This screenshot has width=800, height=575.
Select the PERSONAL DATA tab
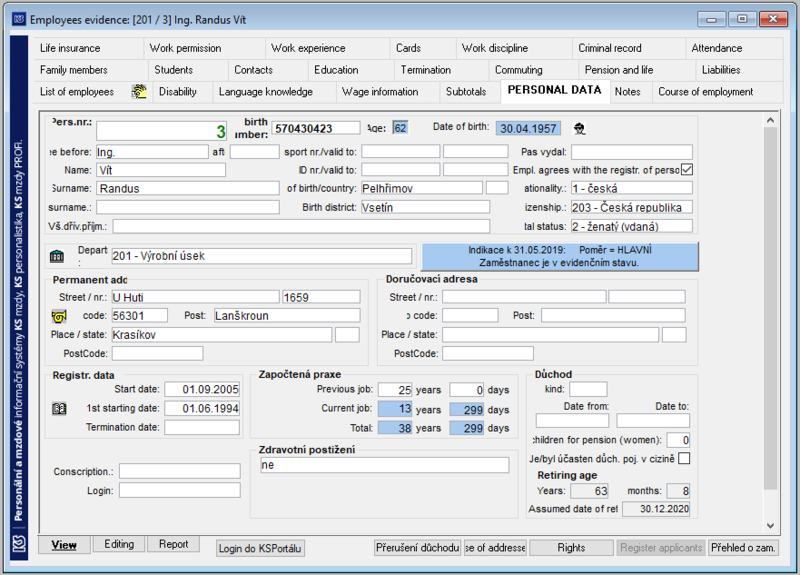(x=555, y=90)
